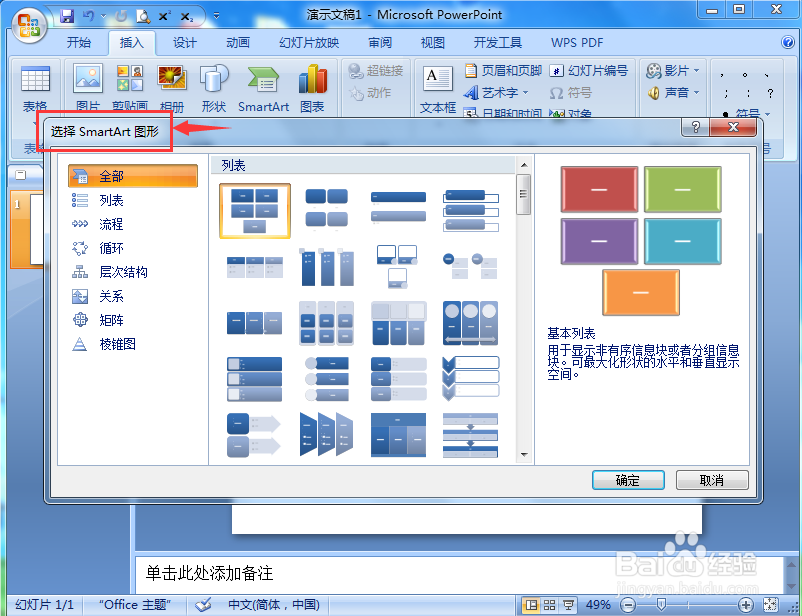Open SmartArt dialog help question-mark button
This screenshot has height=616, width=802.
(695, 127)
